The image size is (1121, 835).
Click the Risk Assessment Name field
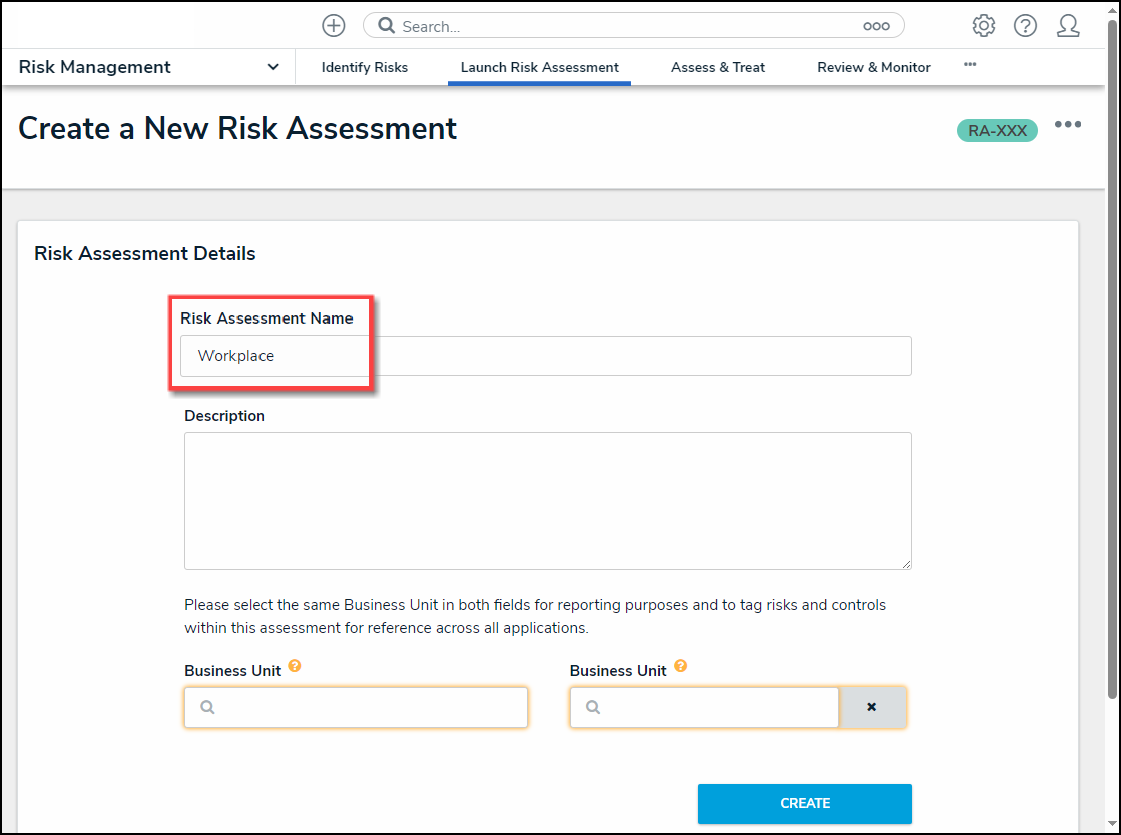(x=545, y=356)
